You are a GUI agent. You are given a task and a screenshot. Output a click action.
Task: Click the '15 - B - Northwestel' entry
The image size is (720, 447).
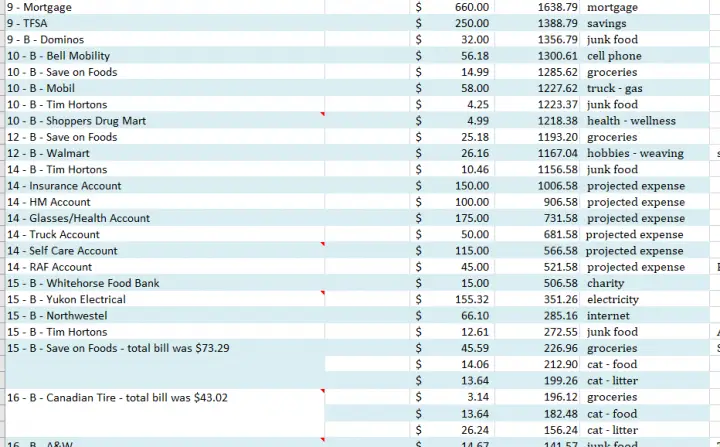coord(165,316)
